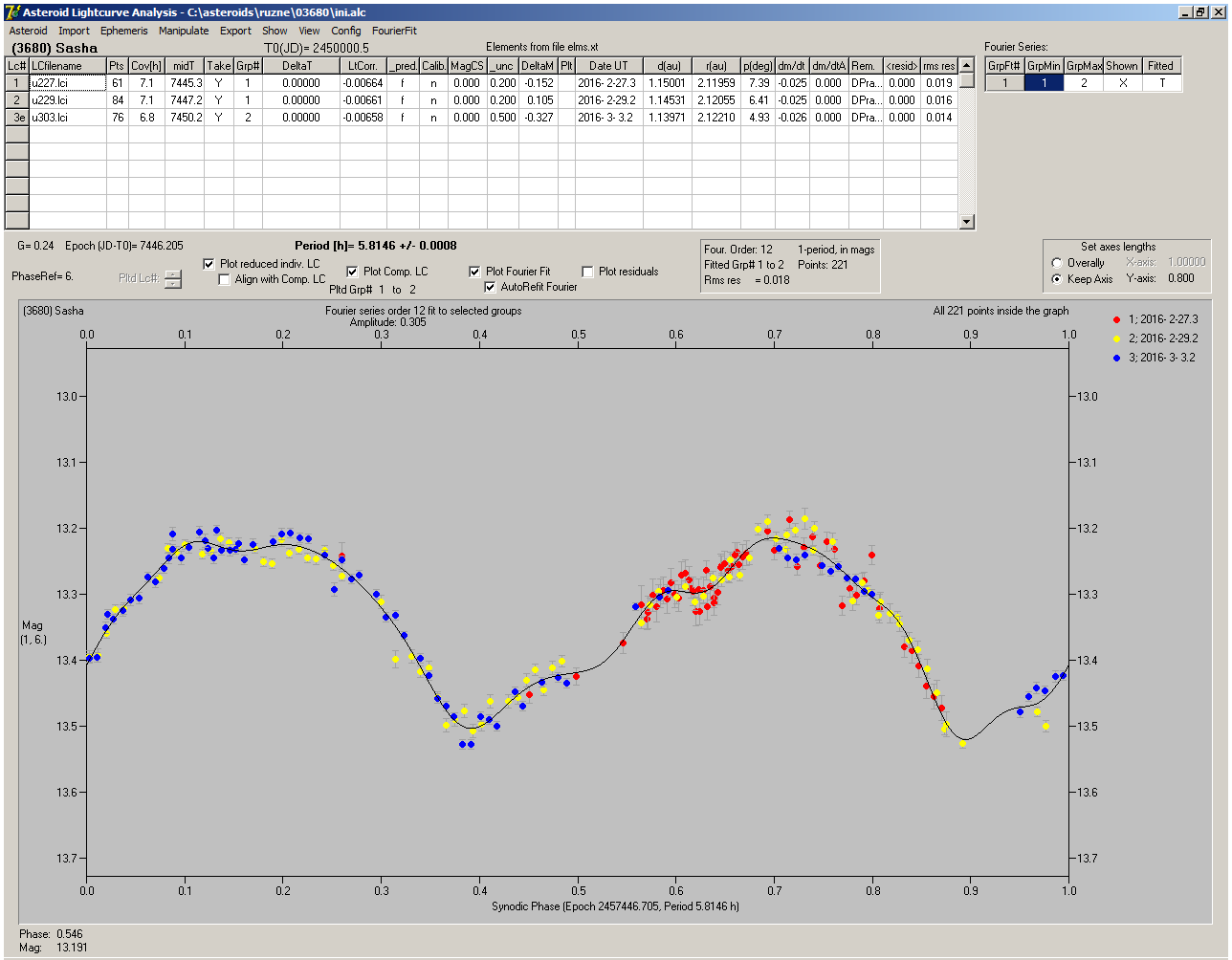Select row header 1 in lightcurve table
This screenshot has height=960, width=1232.
(17, 83)
